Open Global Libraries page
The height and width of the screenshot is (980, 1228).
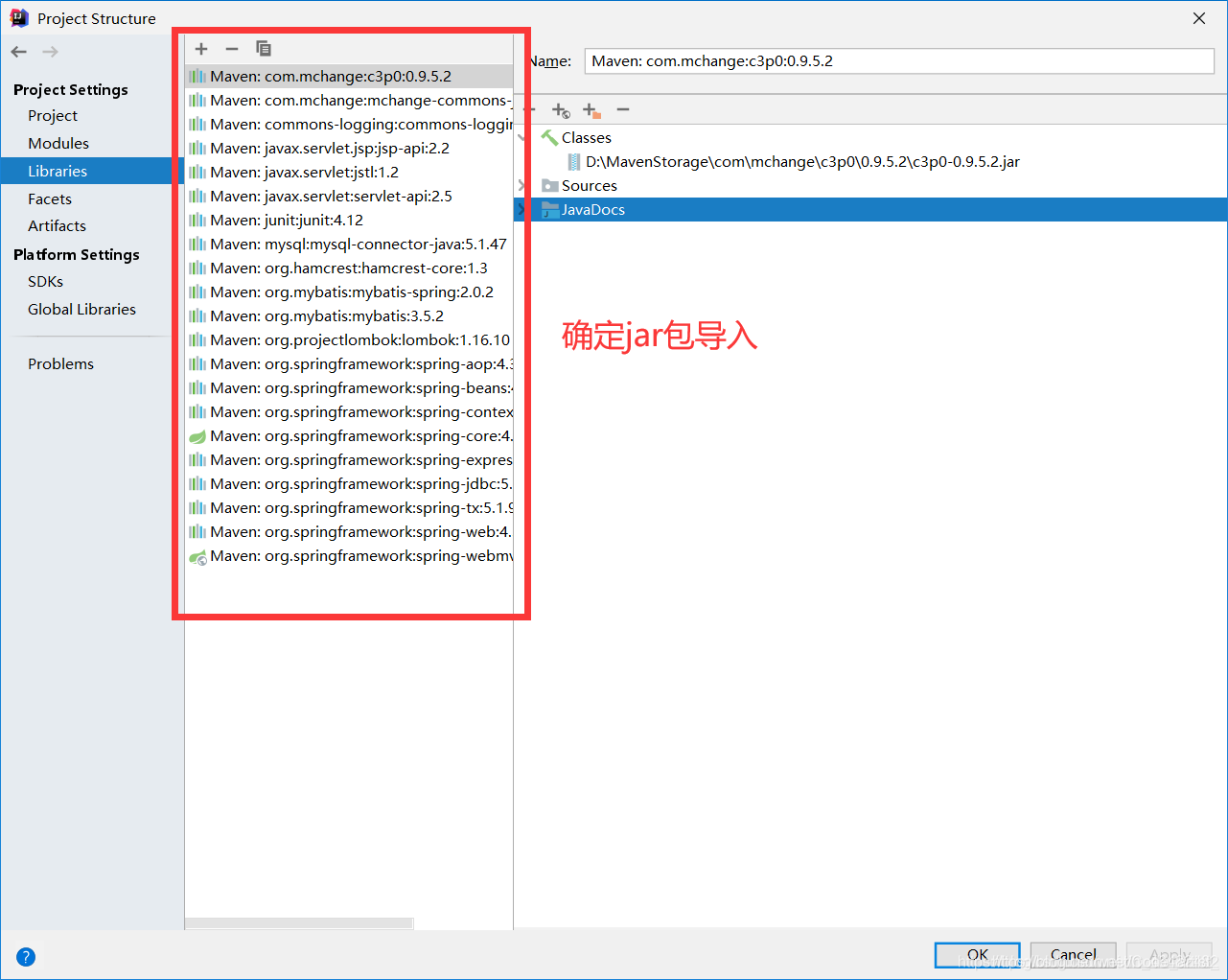click(81, 309)
